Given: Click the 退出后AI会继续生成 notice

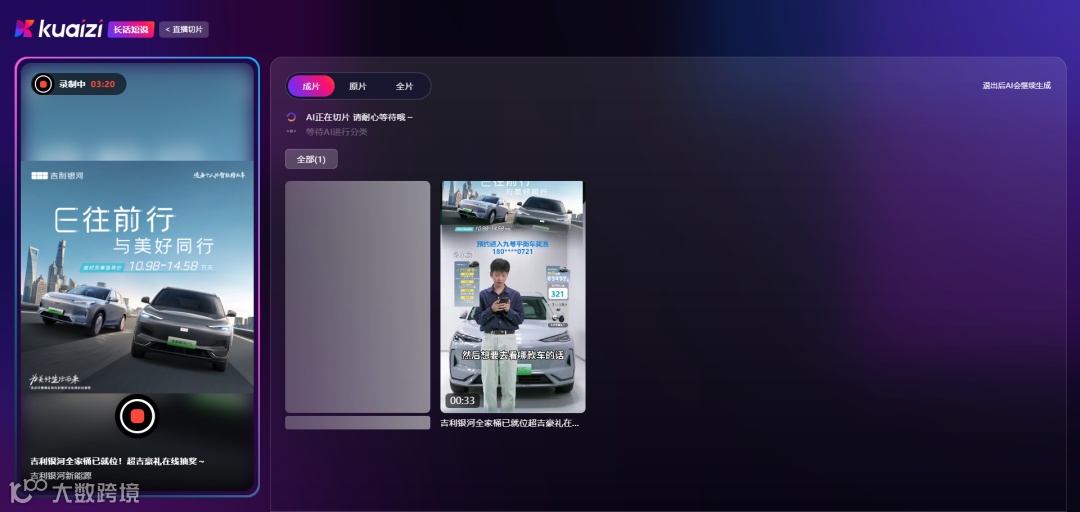Looking at the screenshot, I should pyautogui.click(x=1017, y=86).
